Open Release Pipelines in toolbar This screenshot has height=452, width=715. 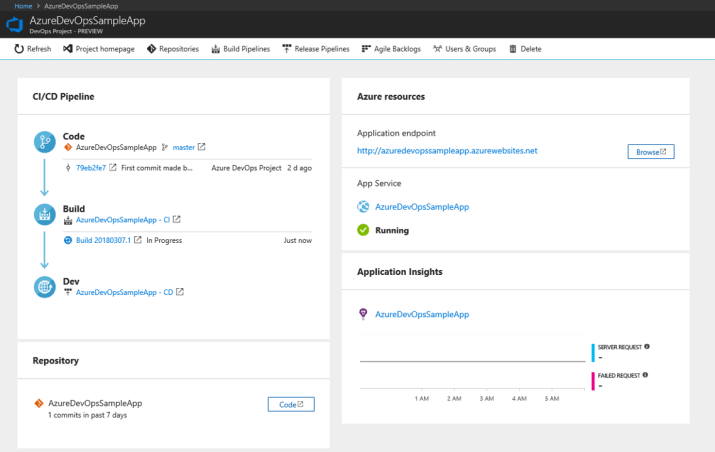pos(316,48)
